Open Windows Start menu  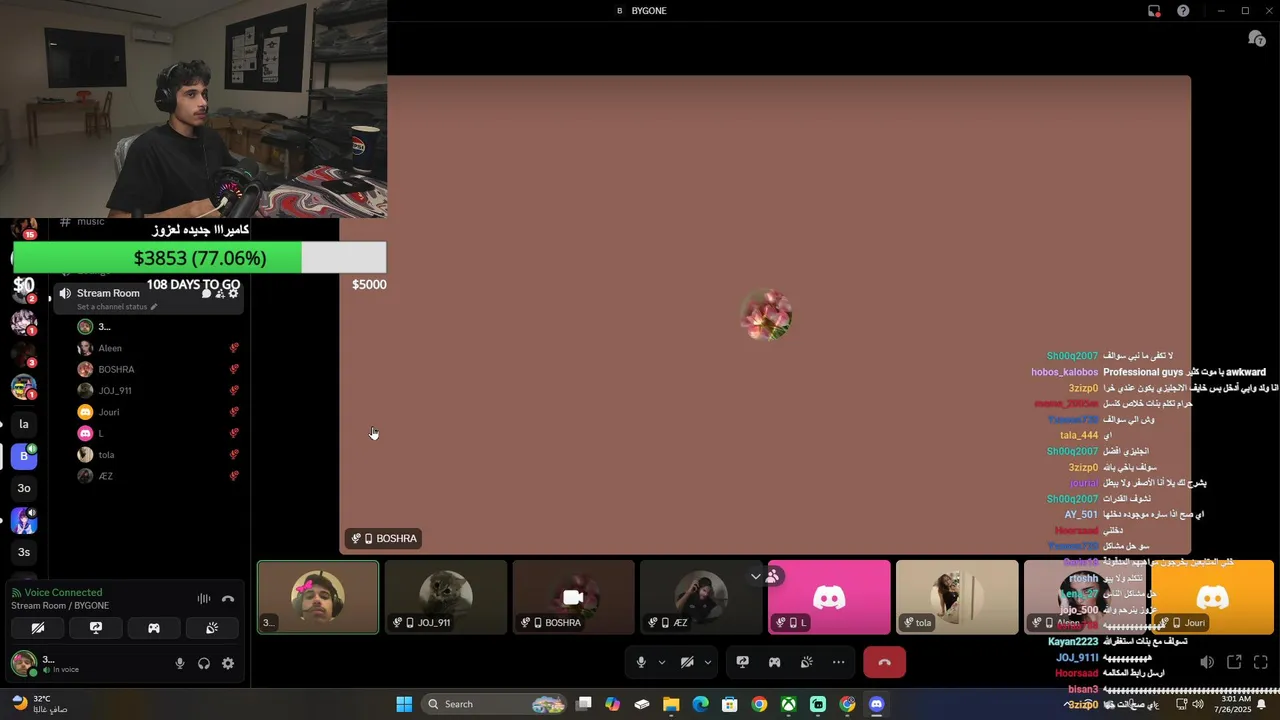[404, 704]
